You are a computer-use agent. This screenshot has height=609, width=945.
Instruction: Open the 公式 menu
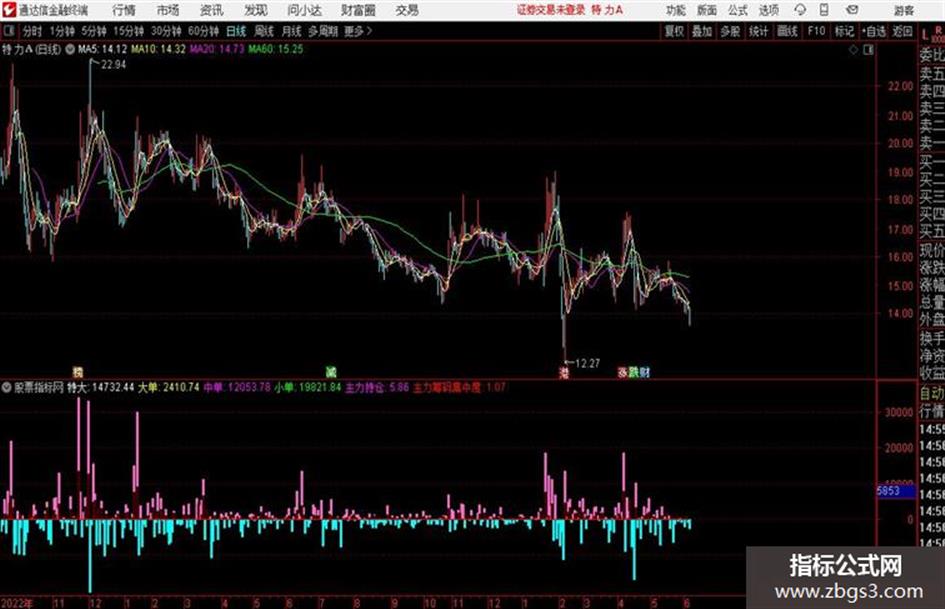click(738, 10)
